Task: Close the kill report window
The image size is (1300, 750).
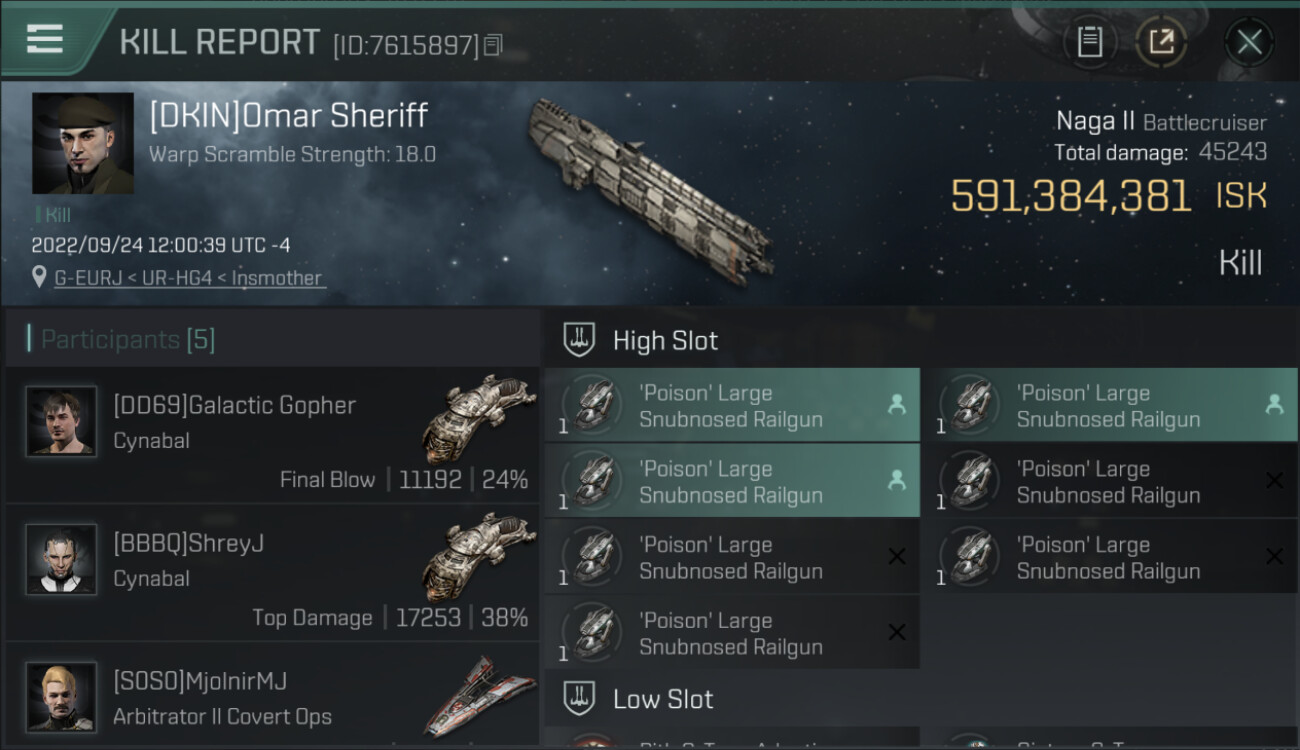Action: click(x=1249, y=42)
